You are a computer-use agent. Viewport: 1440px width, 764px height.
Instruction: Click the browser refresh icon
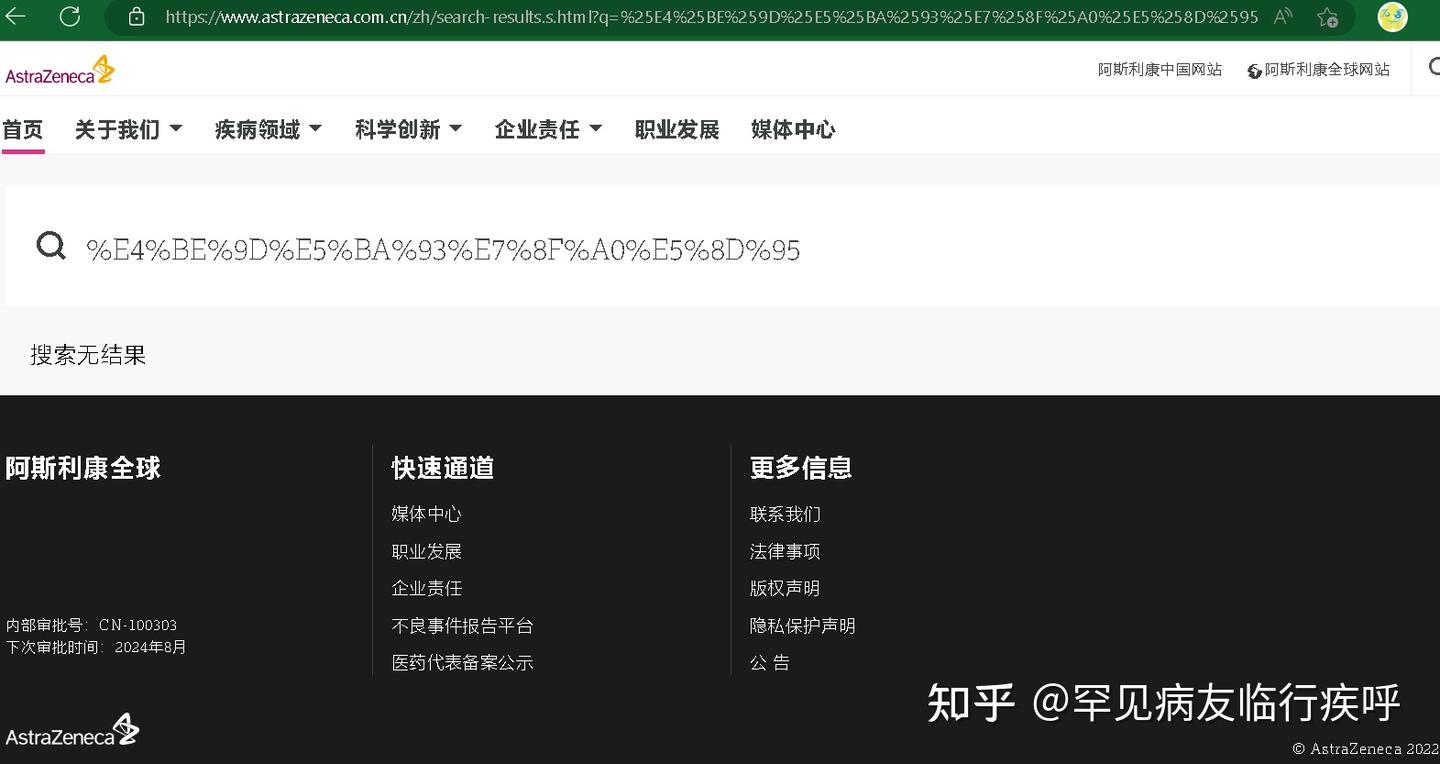point(67,16)
